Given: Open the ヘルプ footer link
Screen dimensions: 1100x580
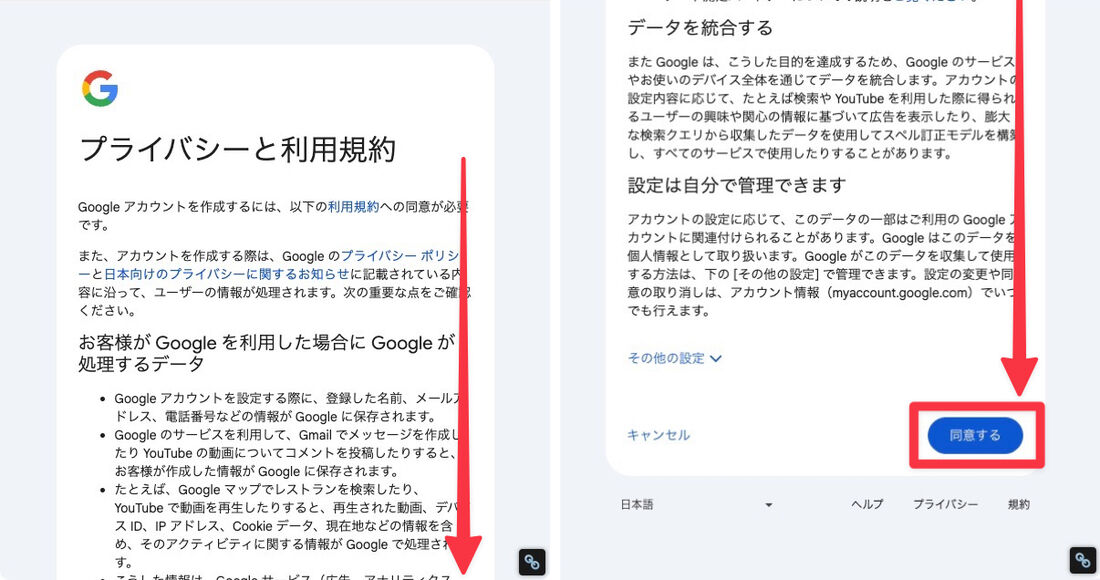Looking at the screenshot, I should pyautogui.click(x=867, y=504).
